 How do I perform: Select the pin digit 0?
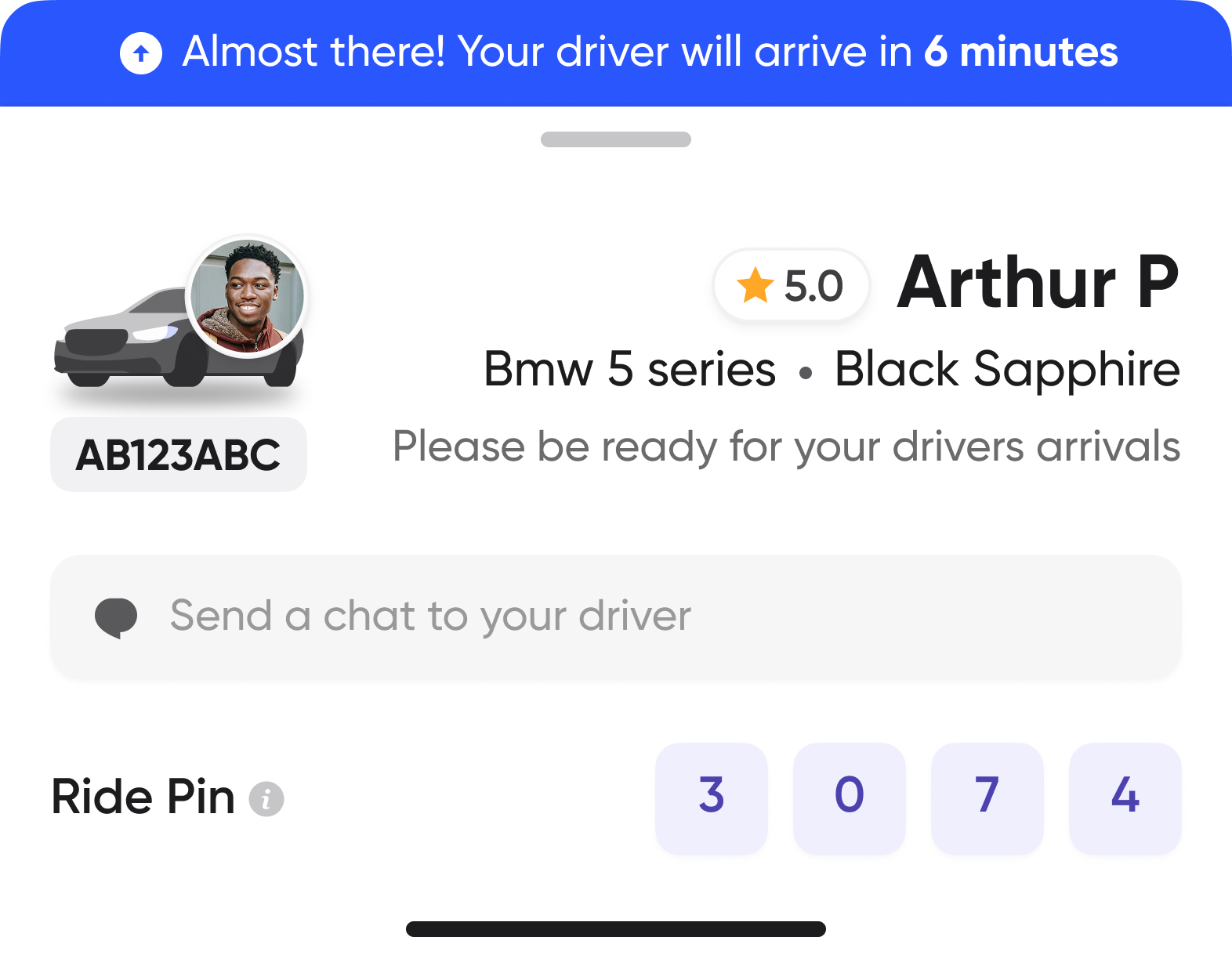pyautogui.click(x=850, y=797)
